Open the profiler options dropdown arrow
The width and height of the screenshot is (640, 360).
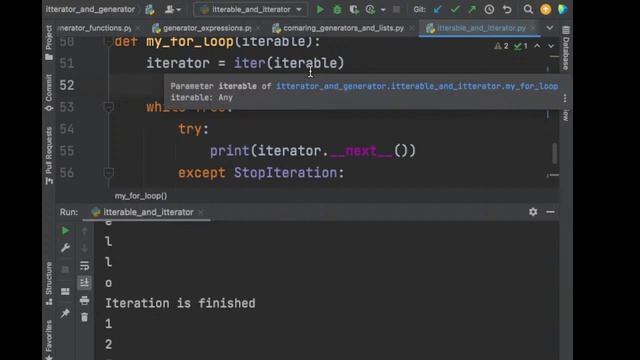tap(383, 9)
